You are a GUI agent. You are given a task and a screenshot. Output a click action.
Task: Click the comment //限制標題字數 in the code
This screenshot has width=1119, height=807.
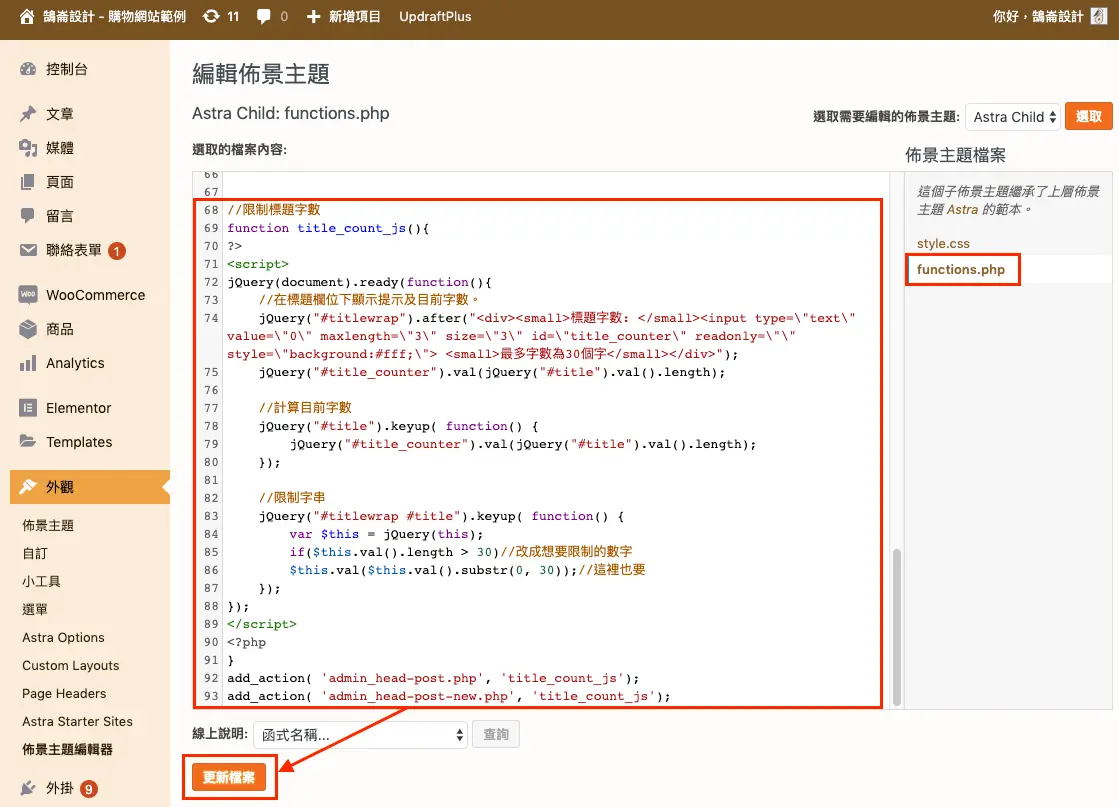274,210
